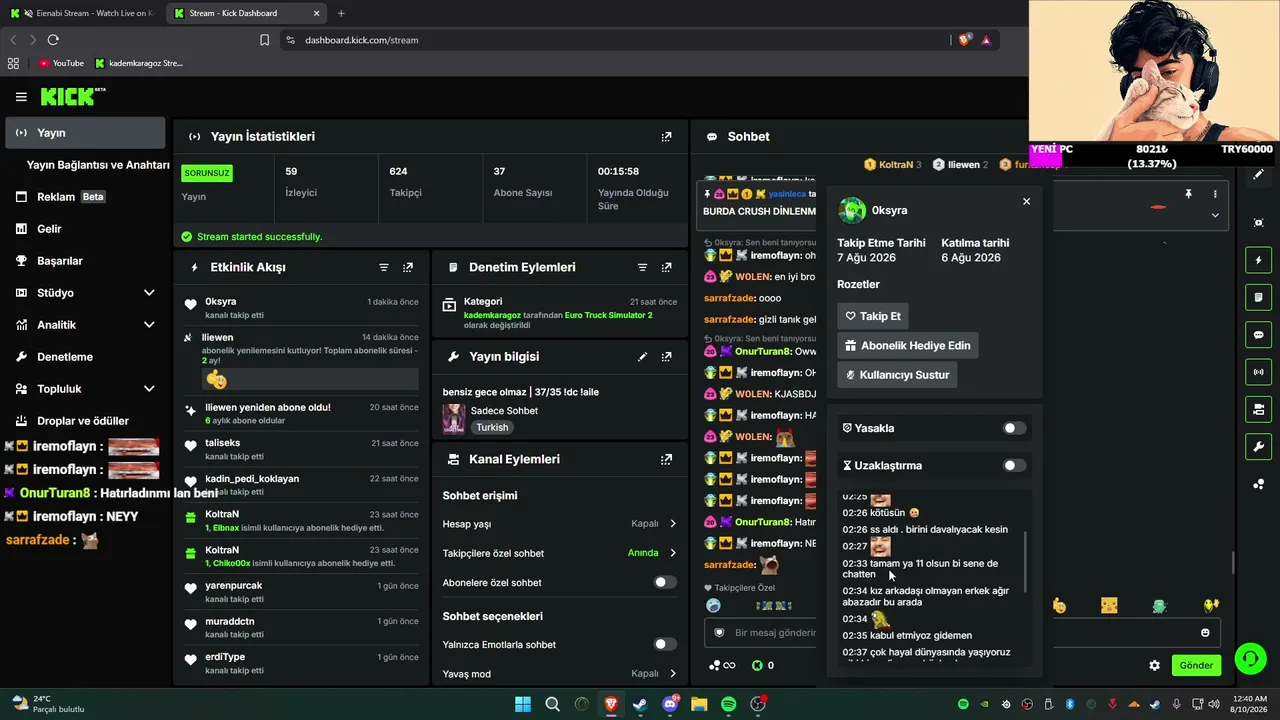Screen dimensions: 1280x720
Task: Open the Denetleme page
Action: [84, 357]
